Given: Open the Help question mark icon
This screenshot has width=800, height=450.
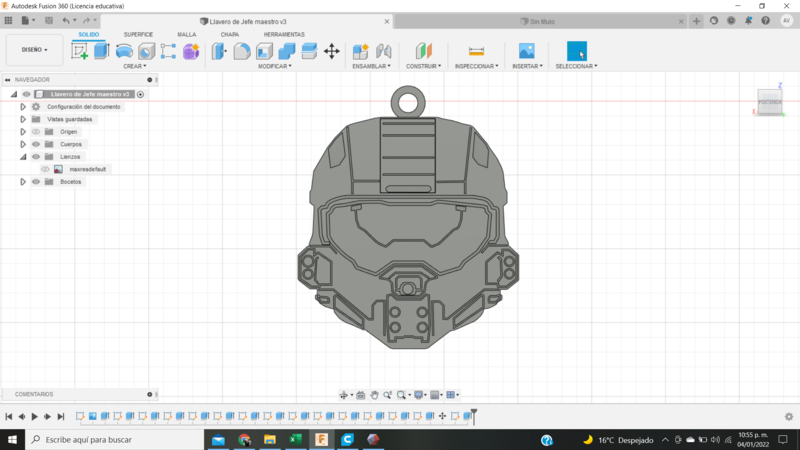Looking at the screenshot, I should pyautogui.click(x=765, y=21).
